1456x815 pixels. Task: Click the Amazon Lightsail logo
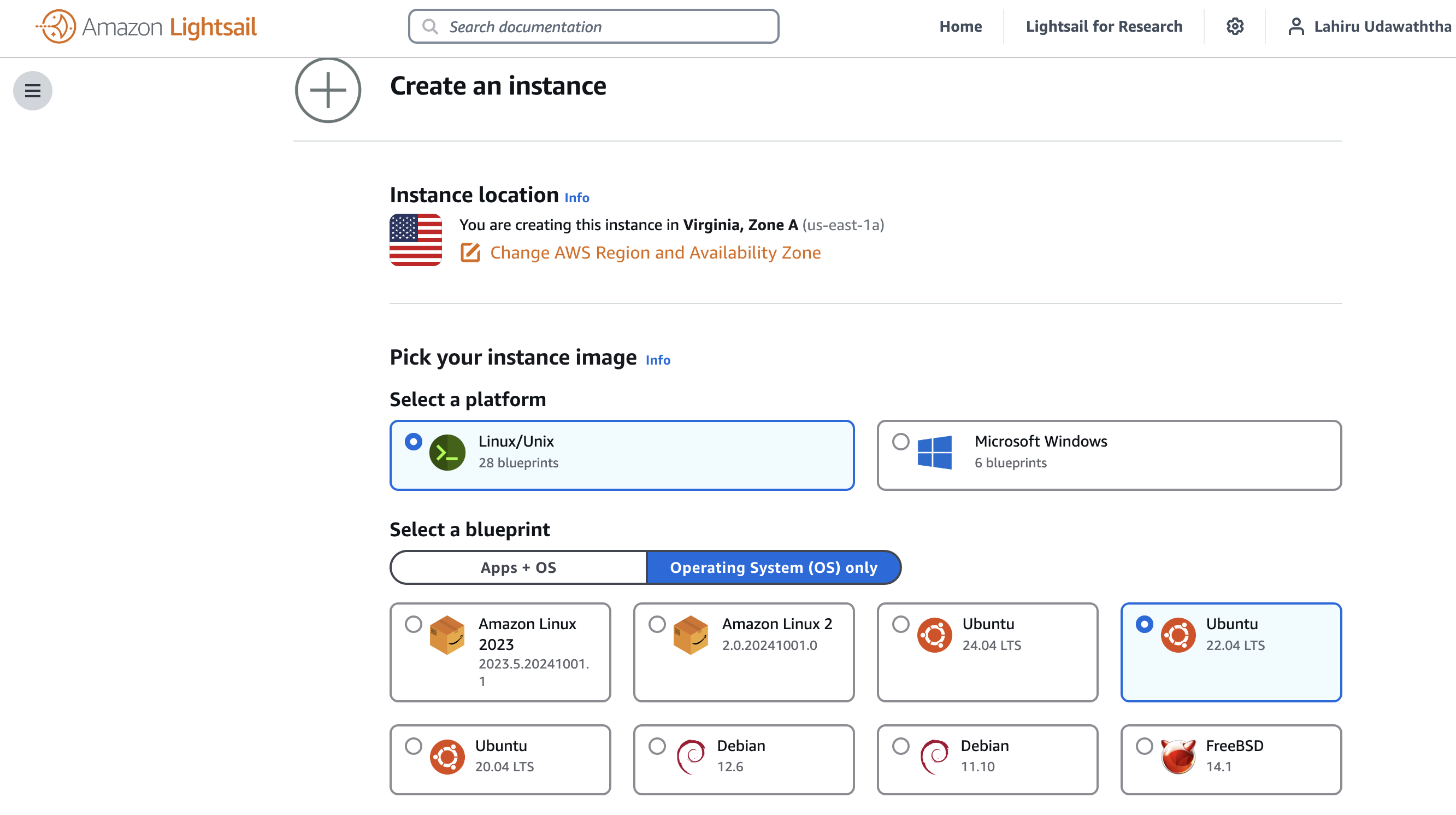(x=146, y=26)
